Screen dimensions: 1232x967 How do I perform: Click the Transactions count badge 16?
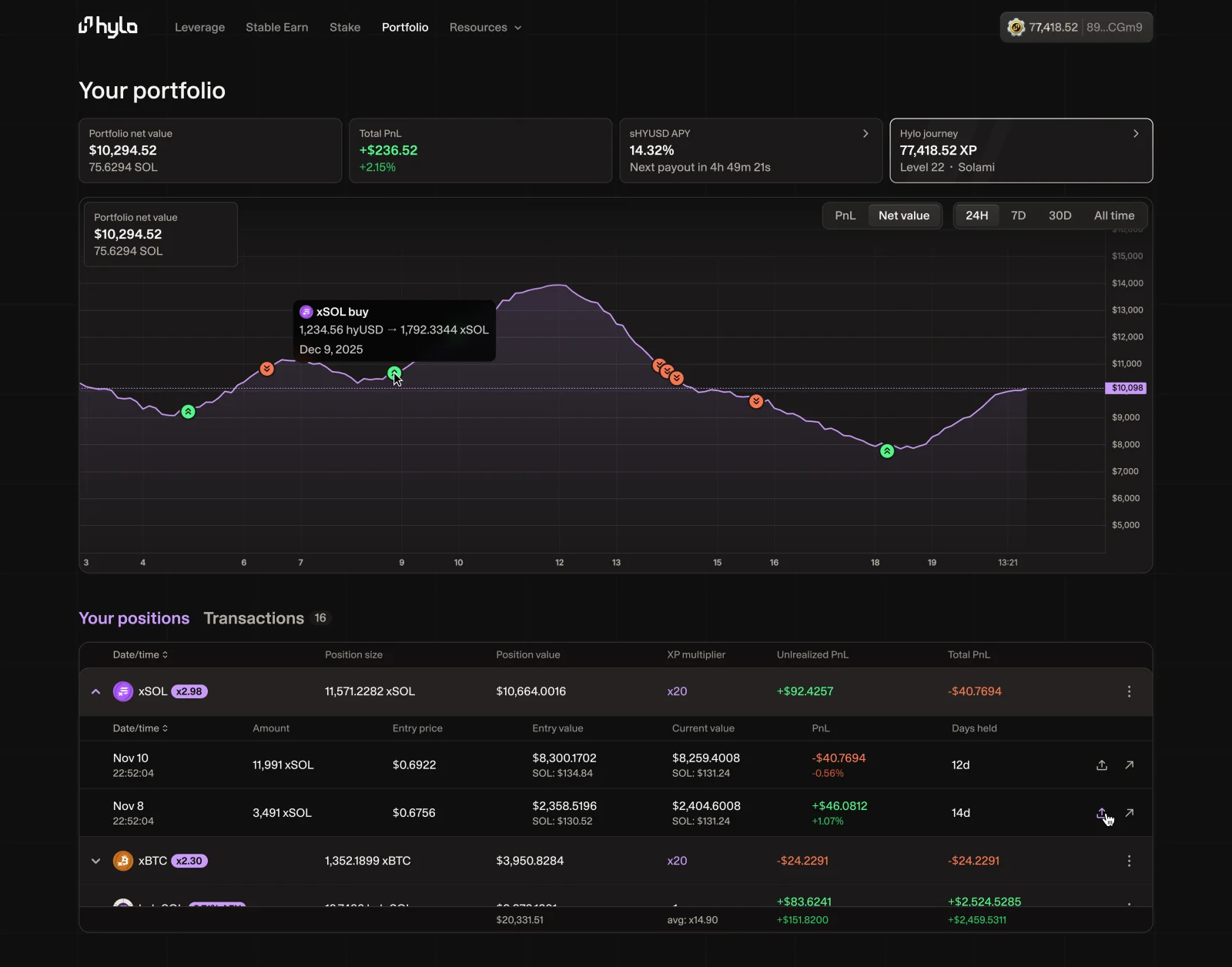[x=320, y=618]
